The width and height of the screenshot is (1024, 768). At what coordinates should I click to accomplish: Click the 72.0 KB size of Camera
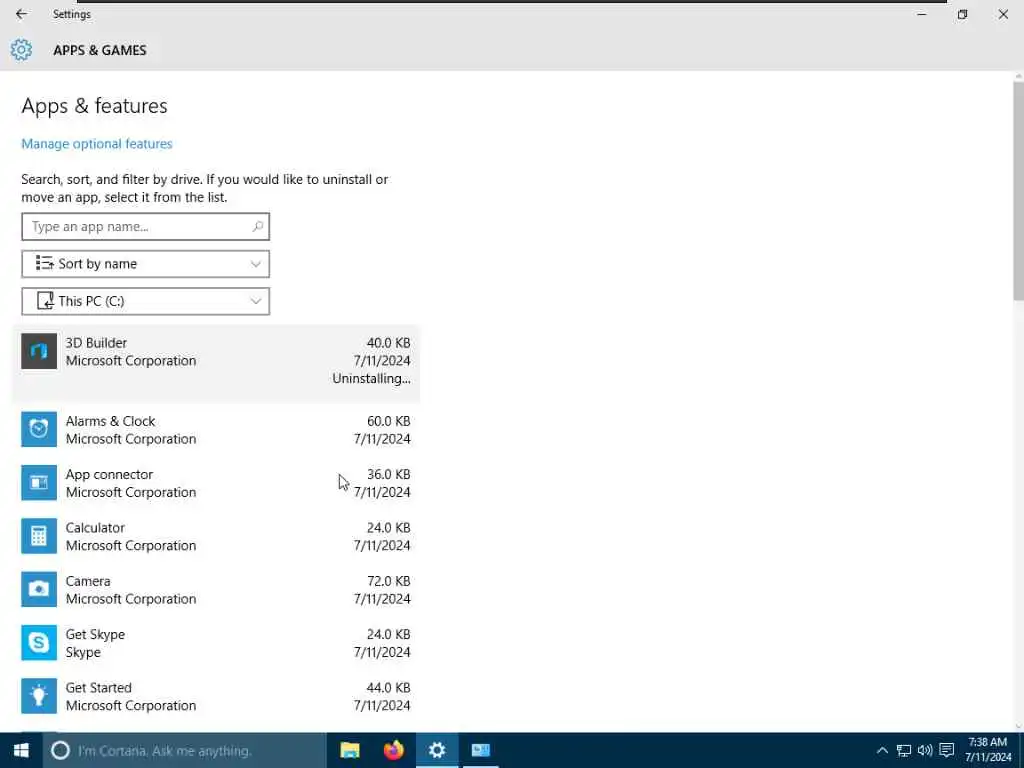(x=388, y=581)
